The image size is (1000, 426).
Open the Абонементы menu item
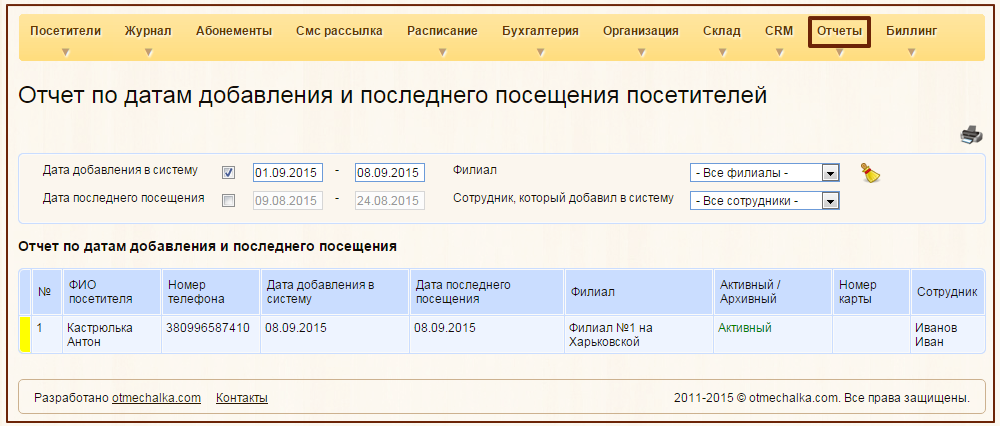tap(234, 31)
